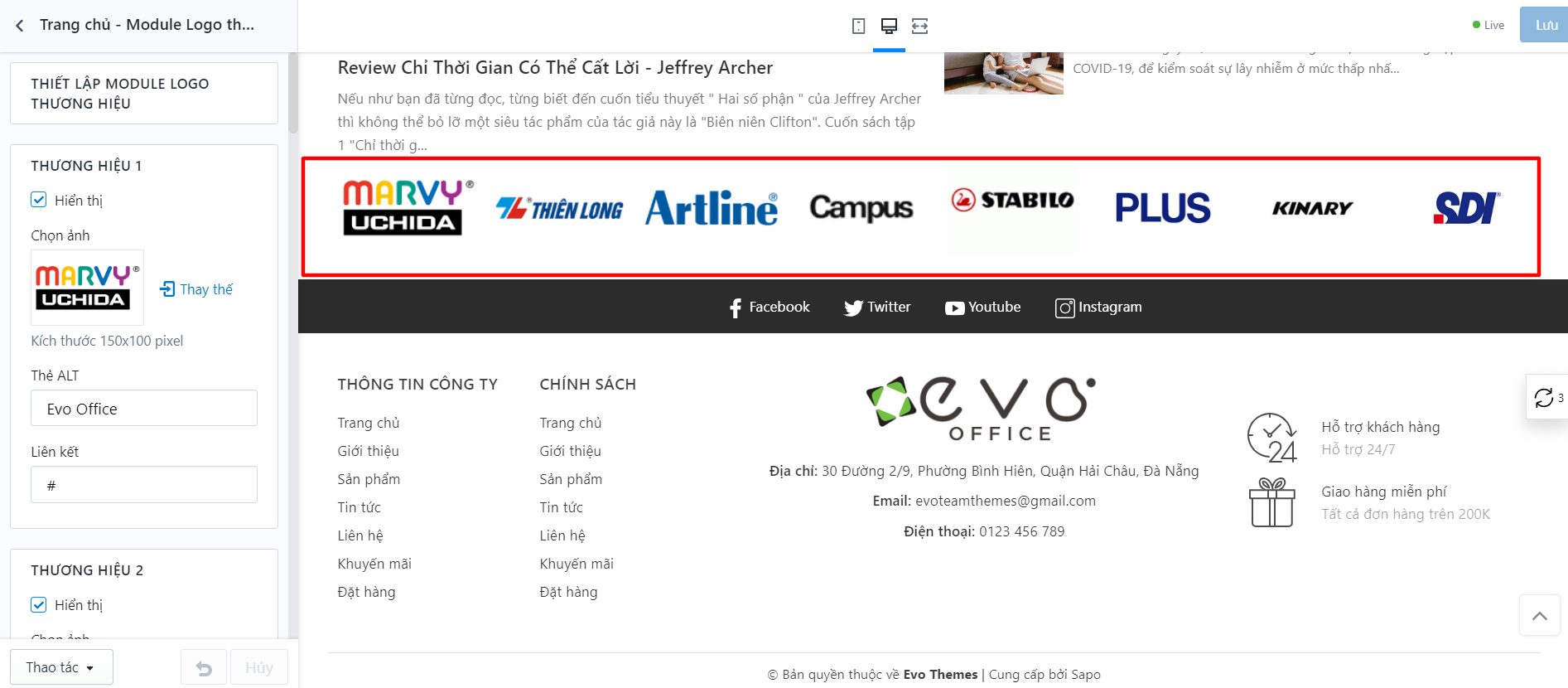
Task: Click the Kinary brand logo
Action: click(x=1313, y=208)
